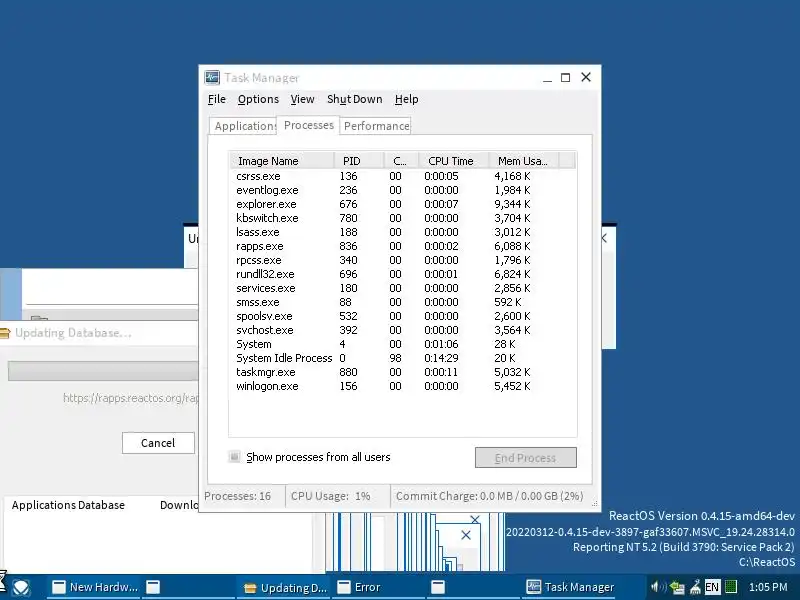Screen dimensions: 800x600
Task: Select the Processes tab
Action: (309, 125)
